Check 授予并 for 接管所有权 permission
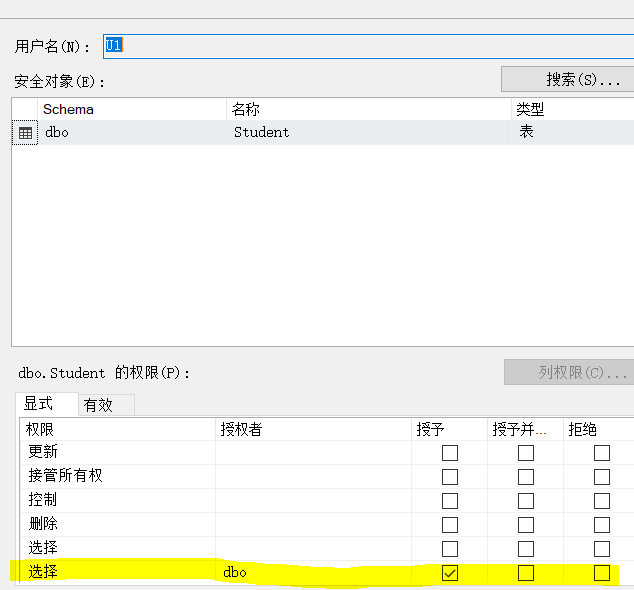 526,477
